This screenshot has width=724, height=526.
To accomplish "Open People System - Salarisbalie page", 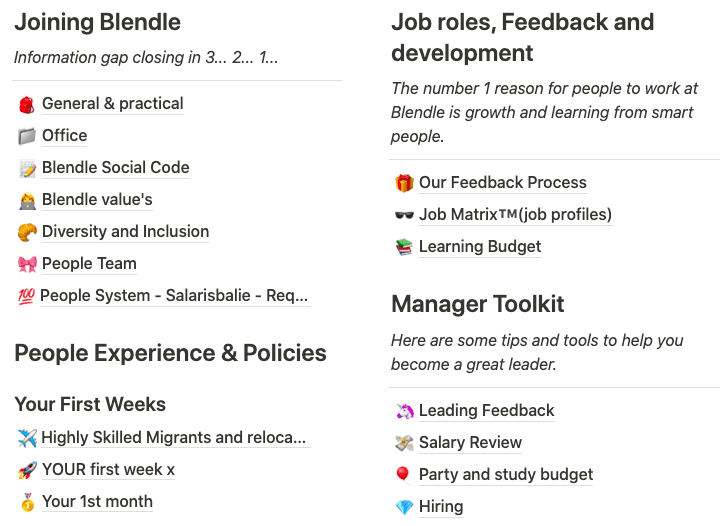I will click(174, 296).
